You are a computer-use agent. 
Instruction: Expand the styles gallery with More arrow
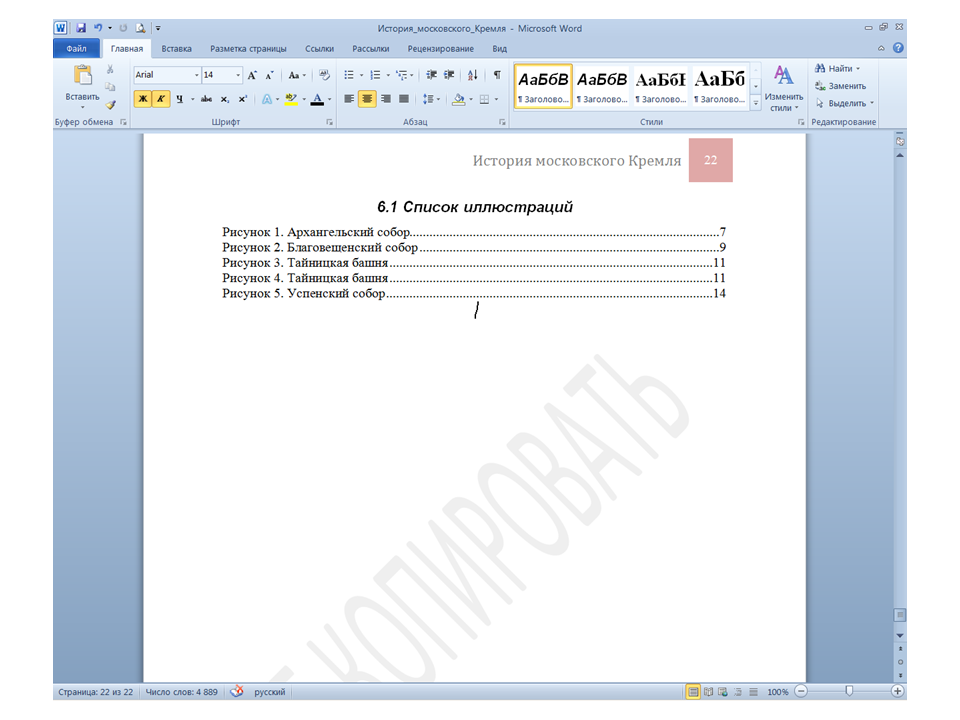(756, 103)
